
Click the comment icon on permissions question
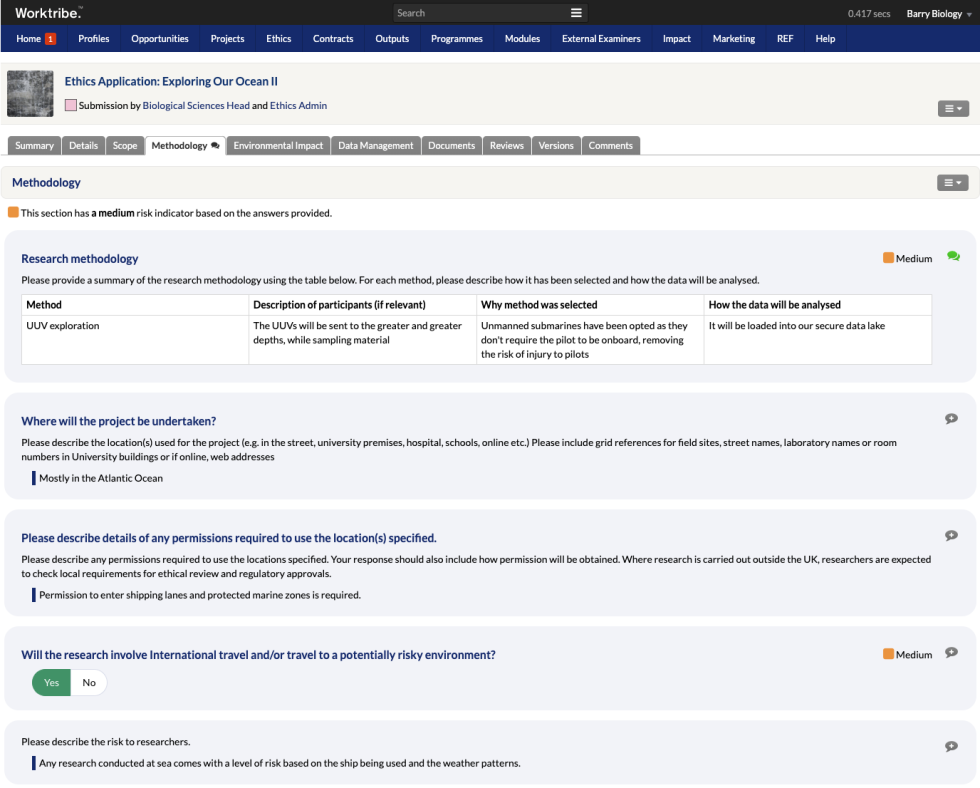pyautogui.click(x=951, y=535)
